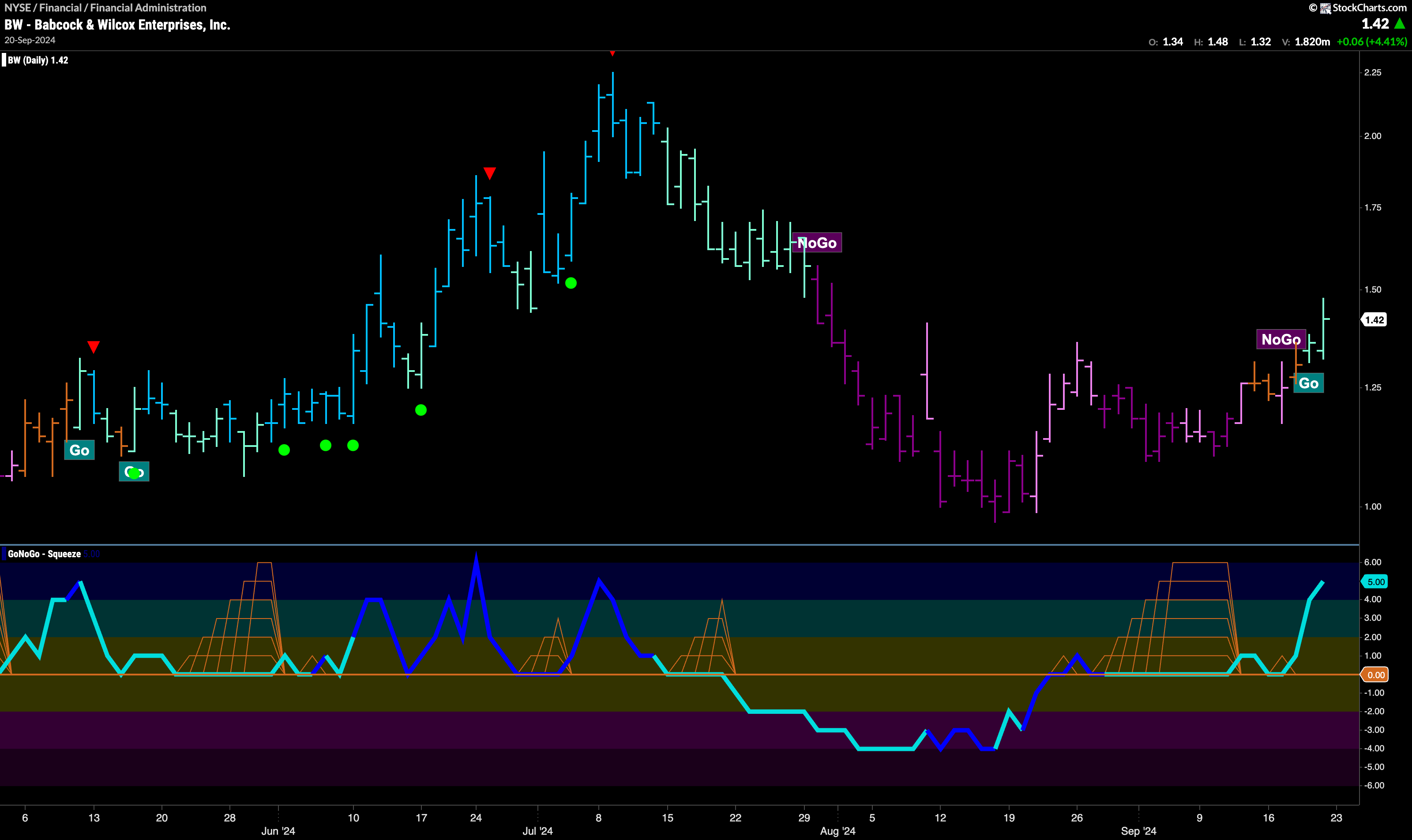Click the 1.25 price axis label
Image resolution: width=1412 pixels, height=840 pixels.
pos(1372,388)
